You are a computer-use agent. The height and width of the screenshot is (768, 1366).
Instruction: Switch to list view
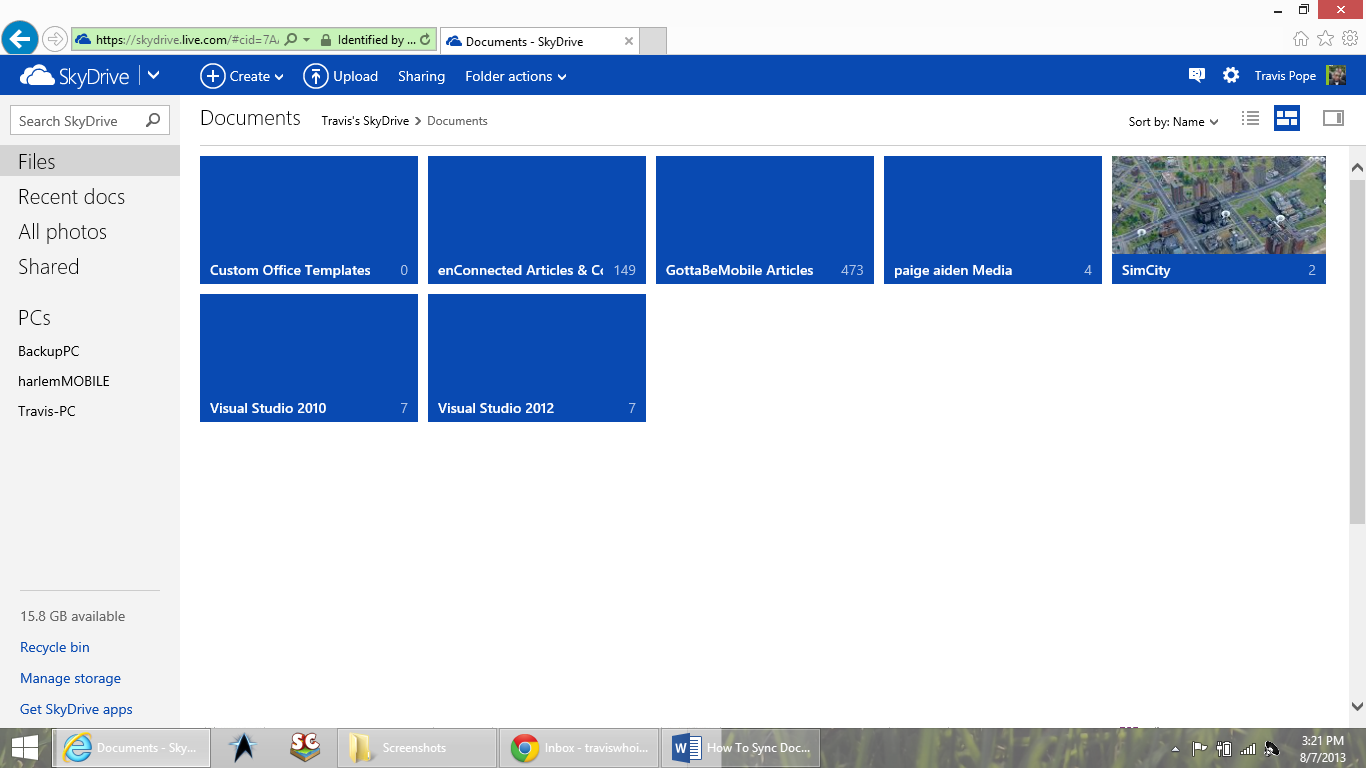pos(1250,118)
